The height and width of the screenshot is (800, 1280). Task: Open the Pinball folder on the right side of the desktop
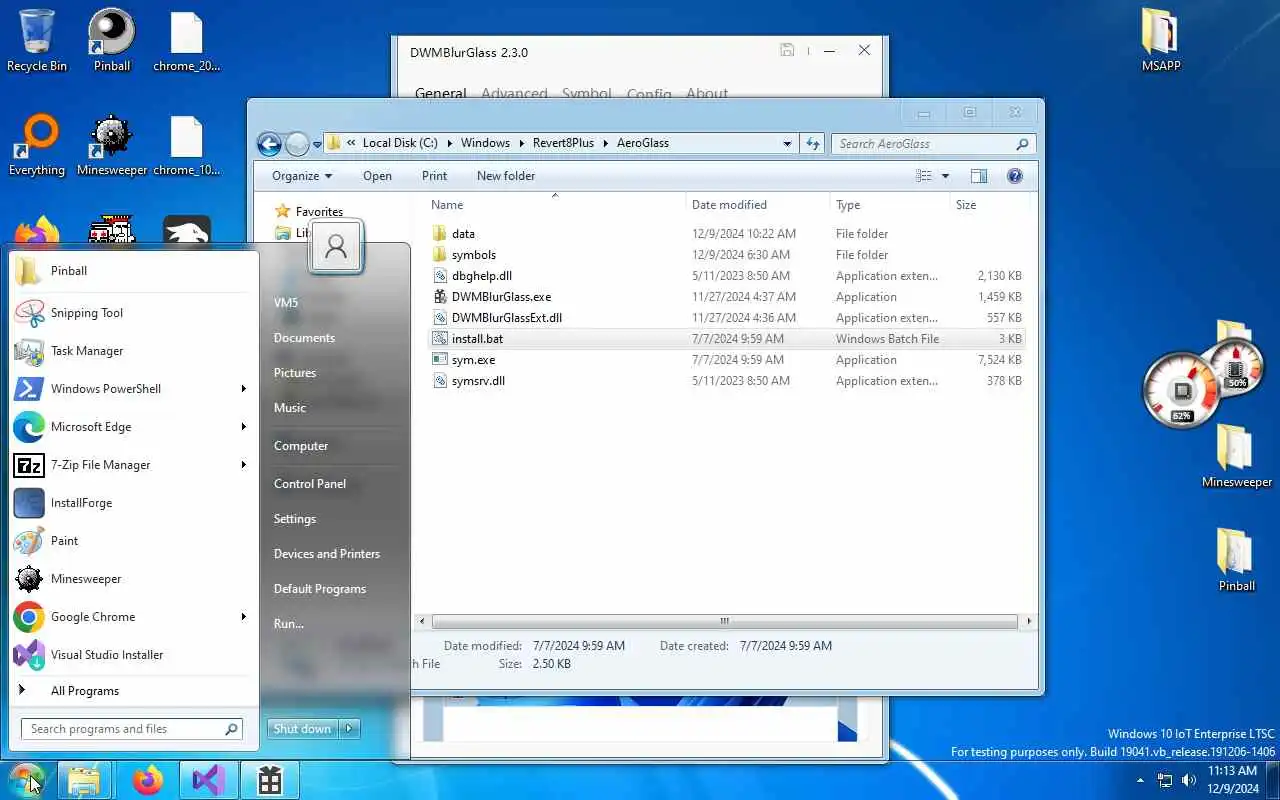pyautogui.click(x=1237, y=560)
